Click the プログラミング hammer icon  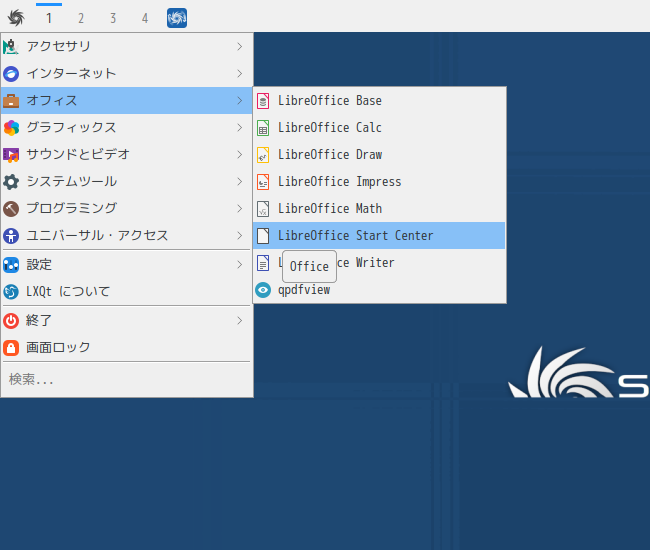tap(11, 208)
